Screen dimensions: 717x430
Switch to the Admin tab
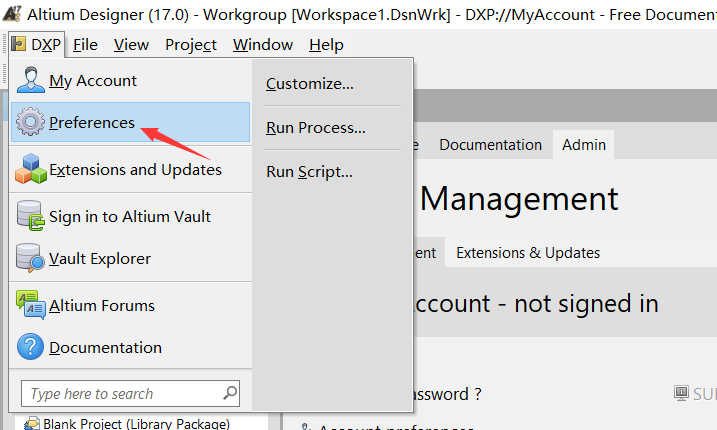pyautogui.click(x=583, y=145)
